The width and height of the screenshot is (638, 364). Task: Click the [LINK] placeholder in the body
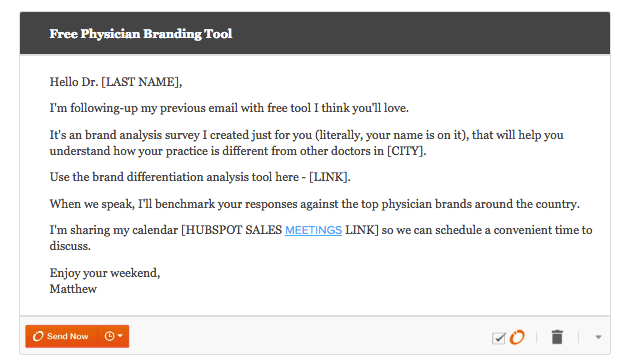point(328,177)
